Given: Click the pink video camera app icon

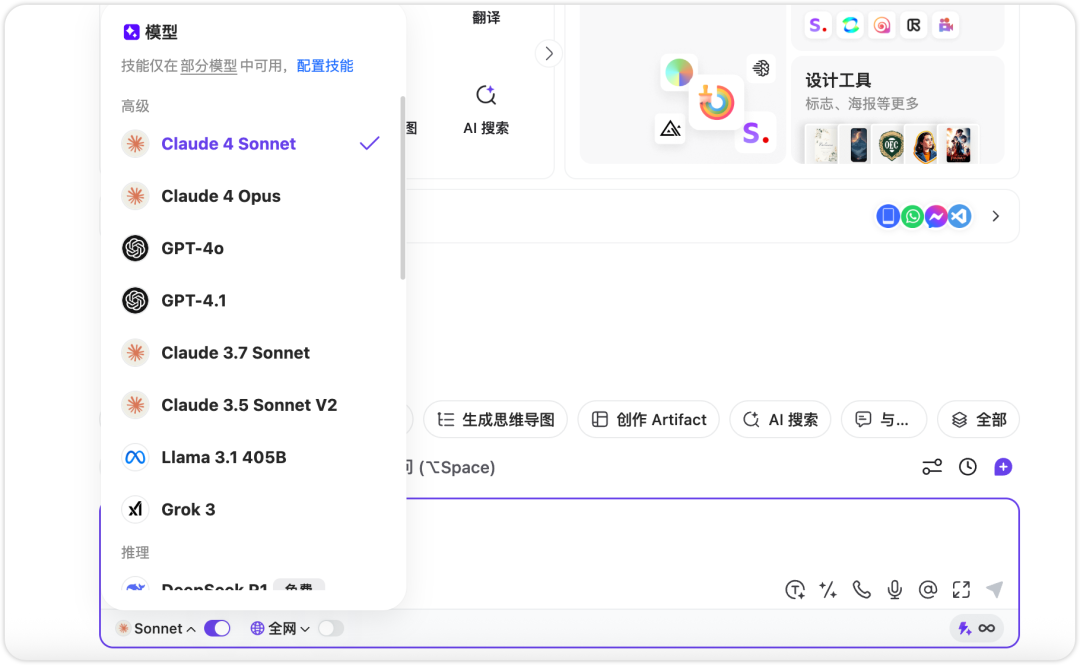Looking at the screenshot, I should tap(946, 25).
